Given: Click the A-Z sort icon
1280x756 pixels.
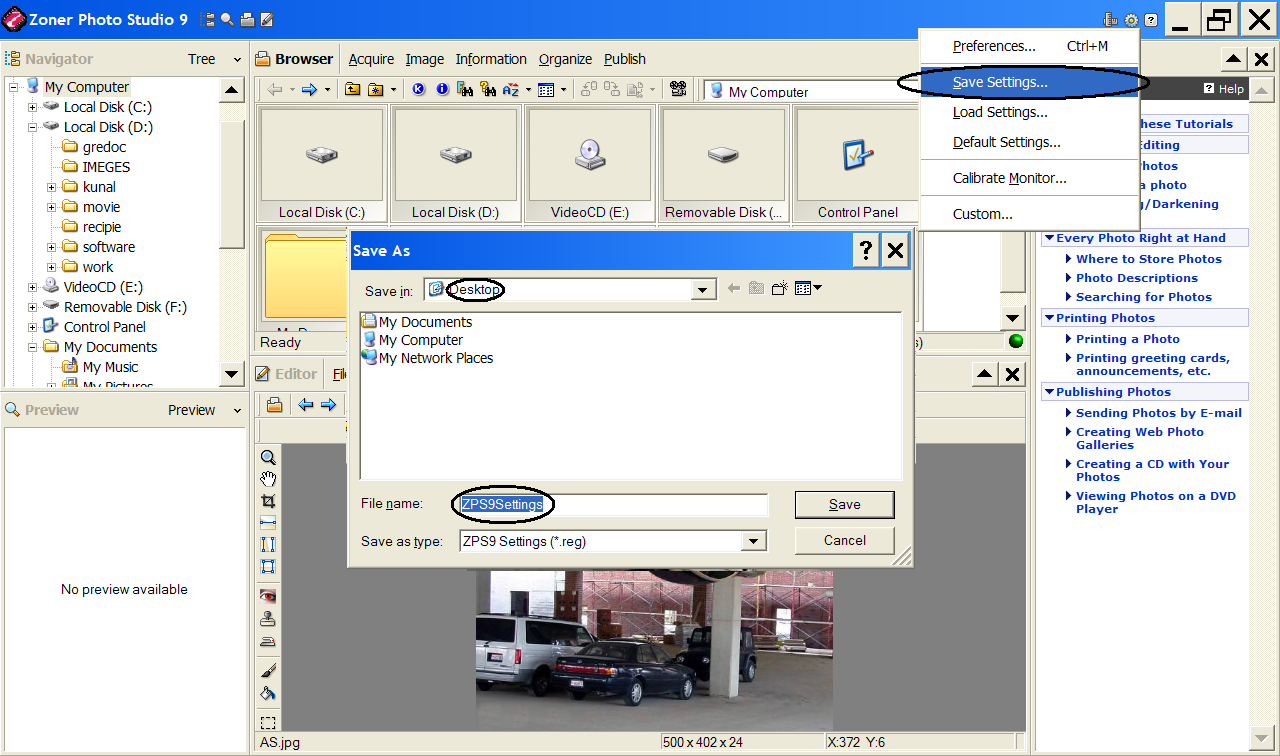Looking at the screenshot, I should pyautogui.click(x=511, y=90).
